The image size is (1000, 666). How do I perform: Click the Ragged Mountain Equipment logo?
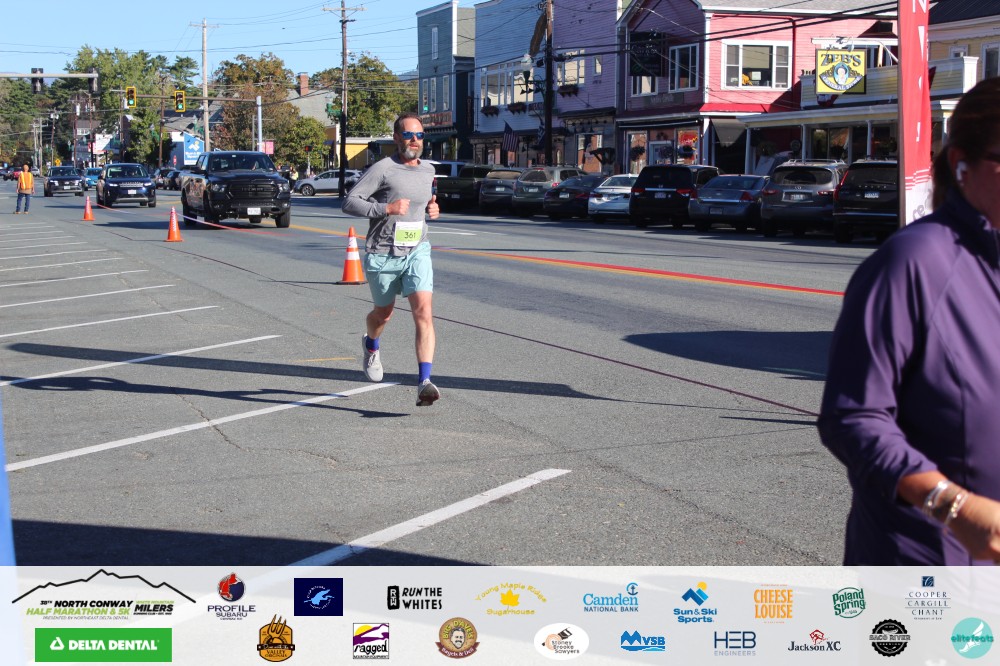pyautogui.click(x=370, y=640)
